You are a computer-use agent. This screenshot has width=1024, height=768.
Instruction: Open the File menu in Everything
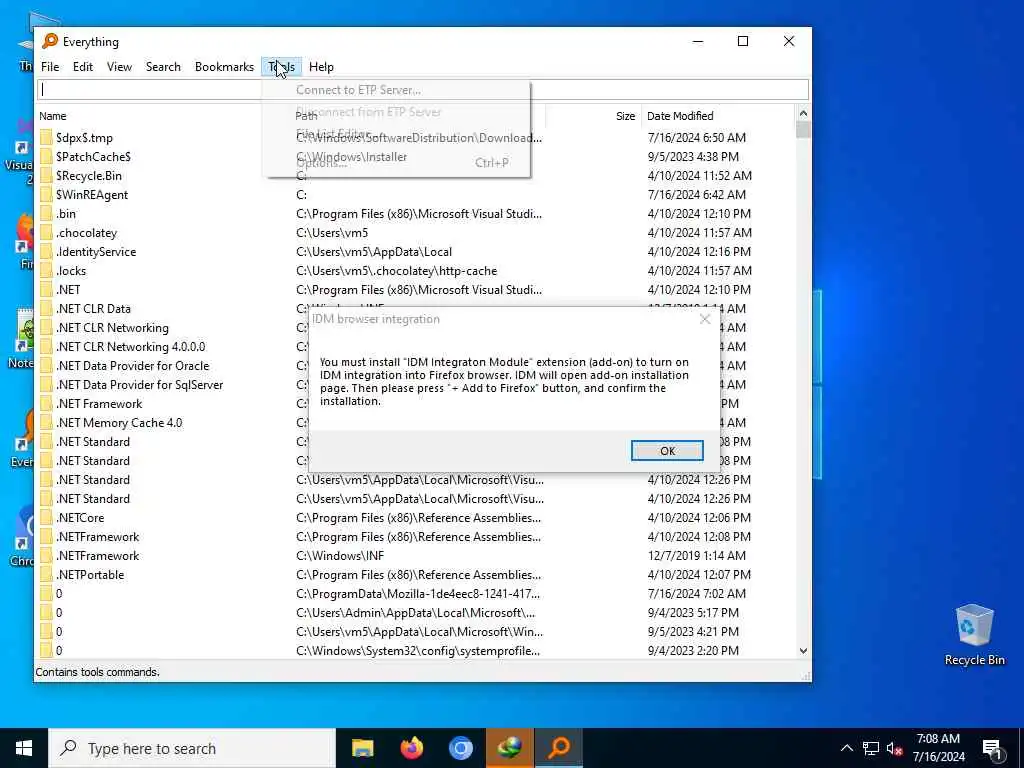click(50, 67)
